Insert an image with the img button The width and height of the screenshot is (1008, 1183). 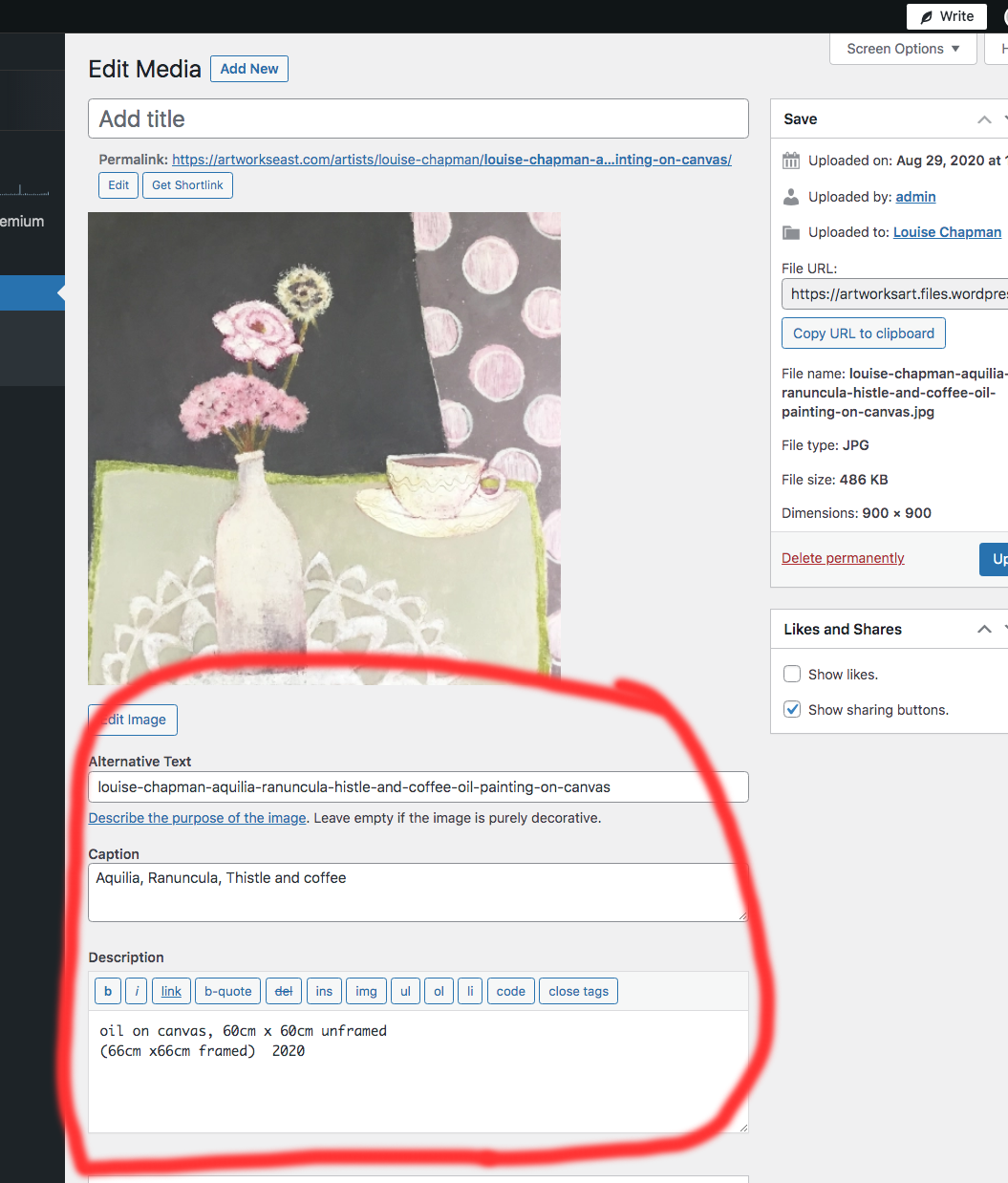(x=366, y=991)
